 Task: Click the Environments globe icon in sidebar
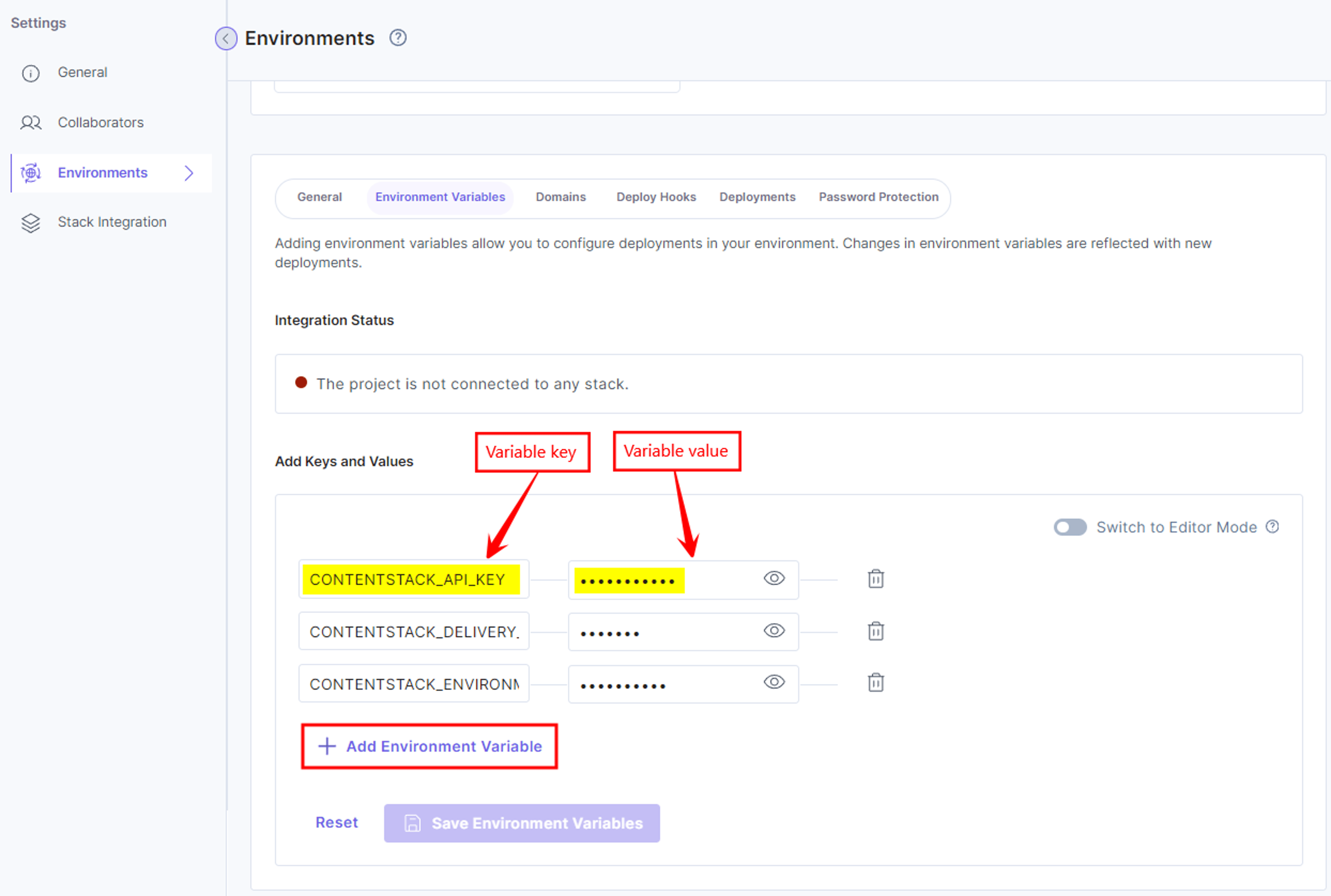click(31, 173)
